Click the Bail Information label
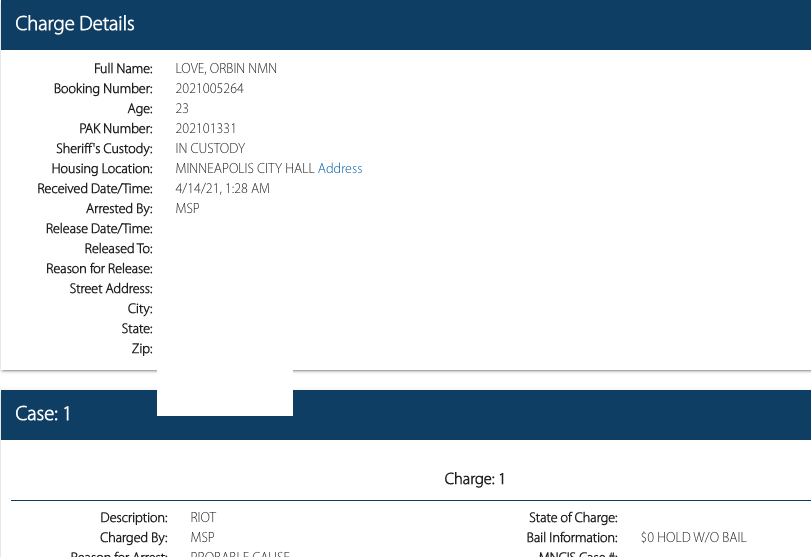 pos(572,538)
